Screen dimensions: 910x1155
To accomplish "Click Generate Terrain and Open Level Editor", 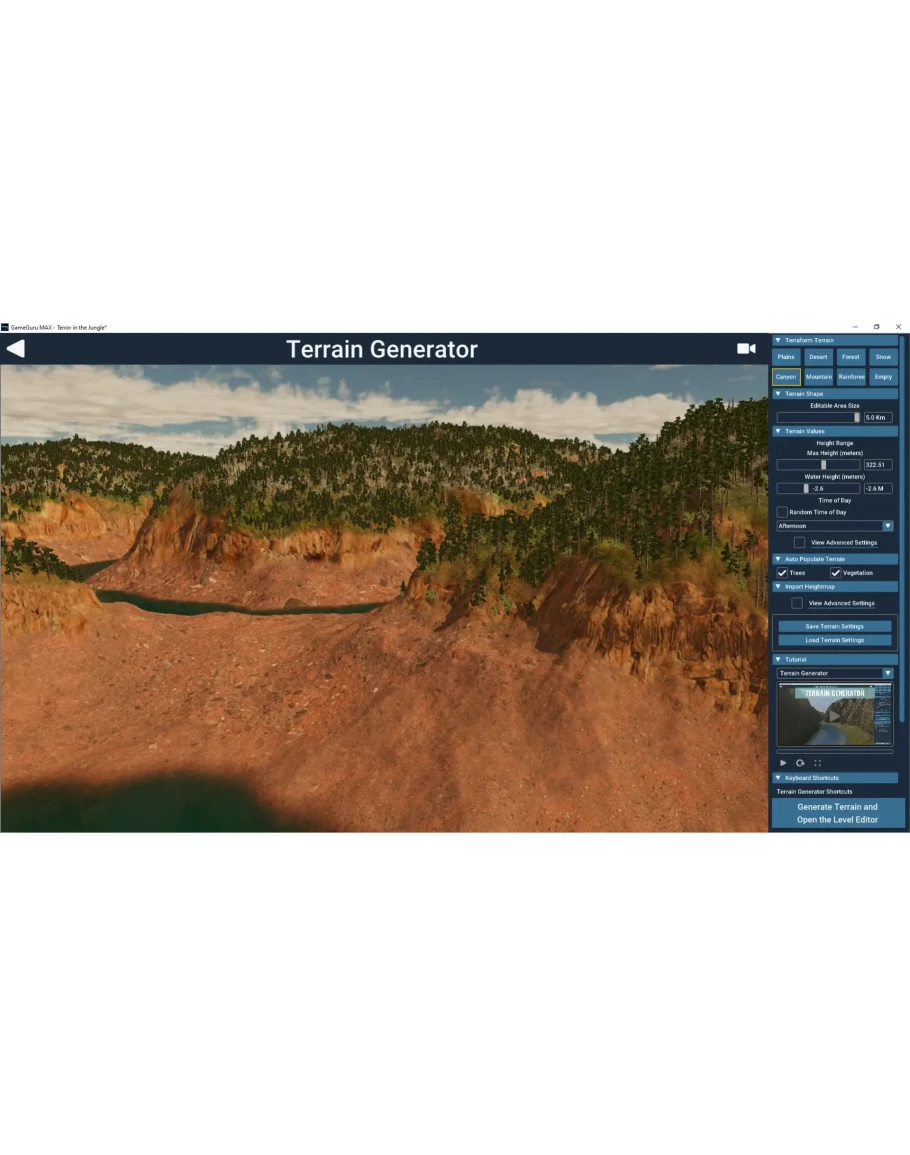I will click(837, 813).
